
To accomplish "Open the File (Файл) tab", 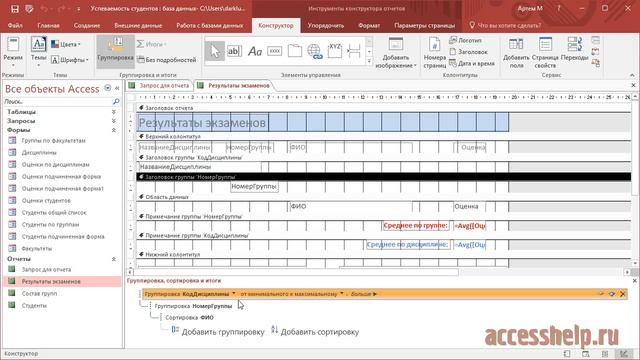I will pos(15,25).
